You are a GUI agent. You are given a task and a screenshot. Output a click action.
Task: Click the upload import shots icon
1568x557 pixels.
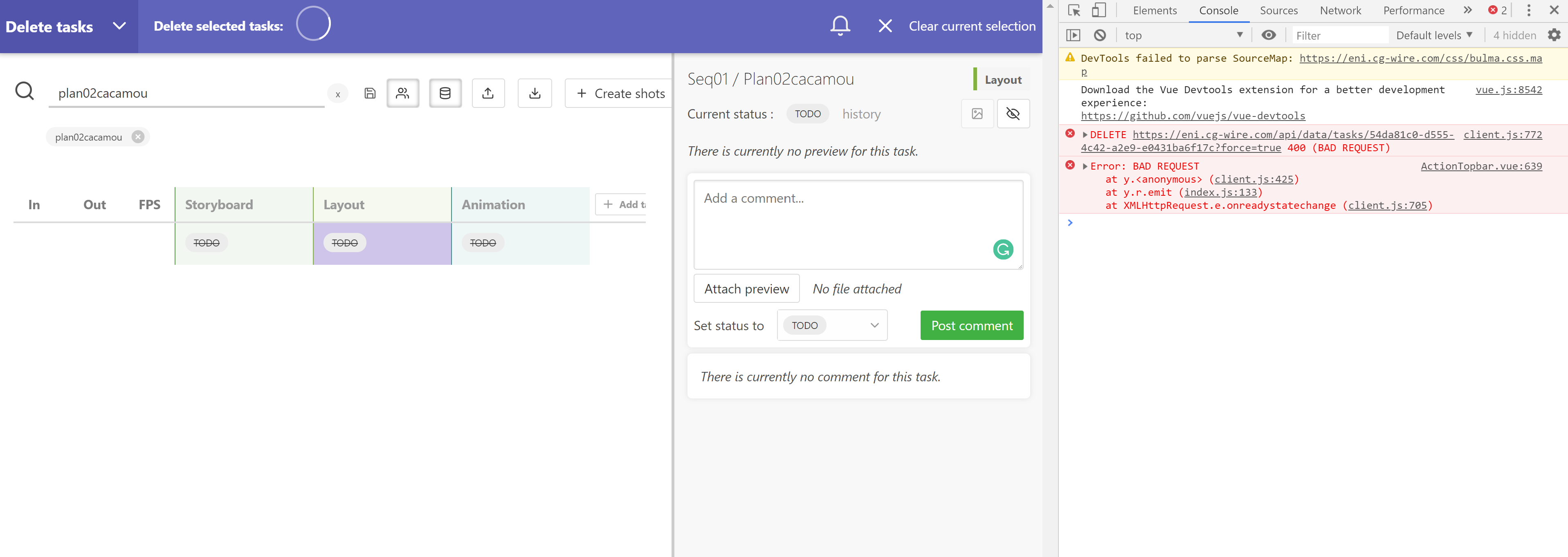488,93
